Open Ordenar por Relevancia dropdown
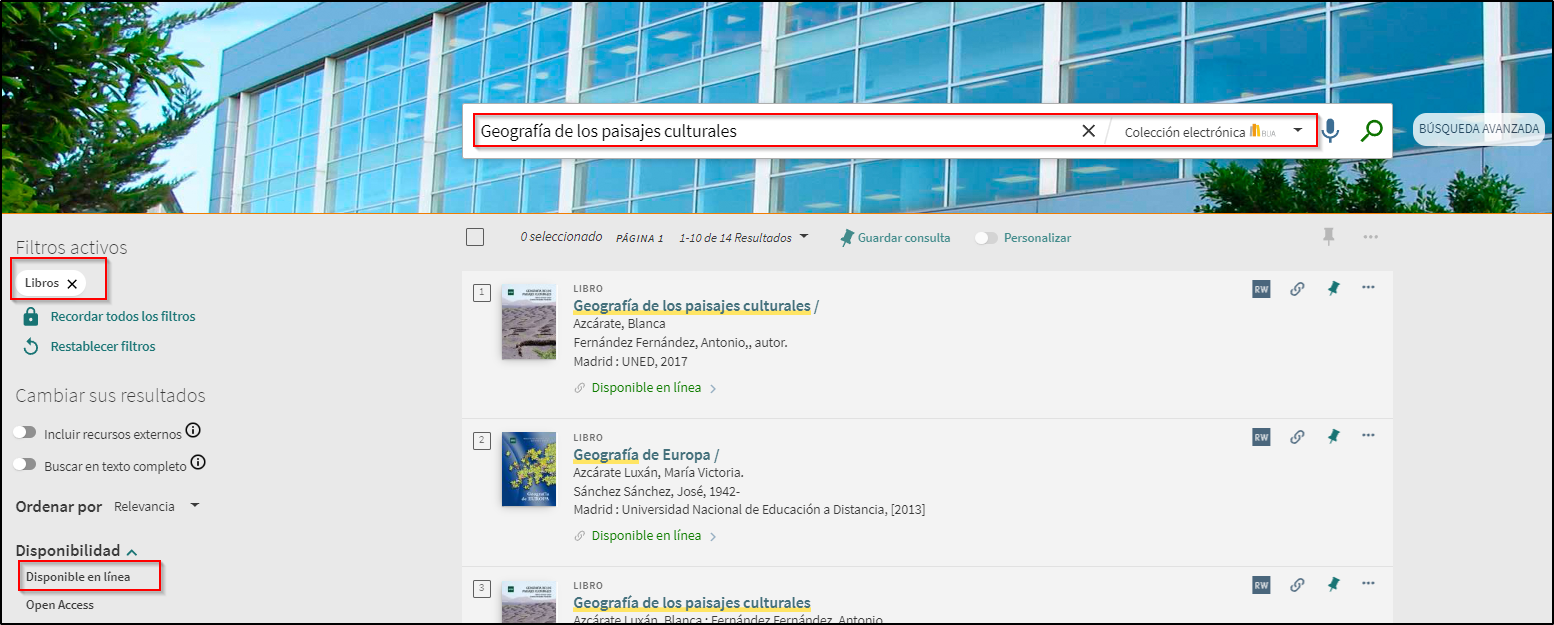The height and width of the screenshot is (625, 1554). (157, 506)
